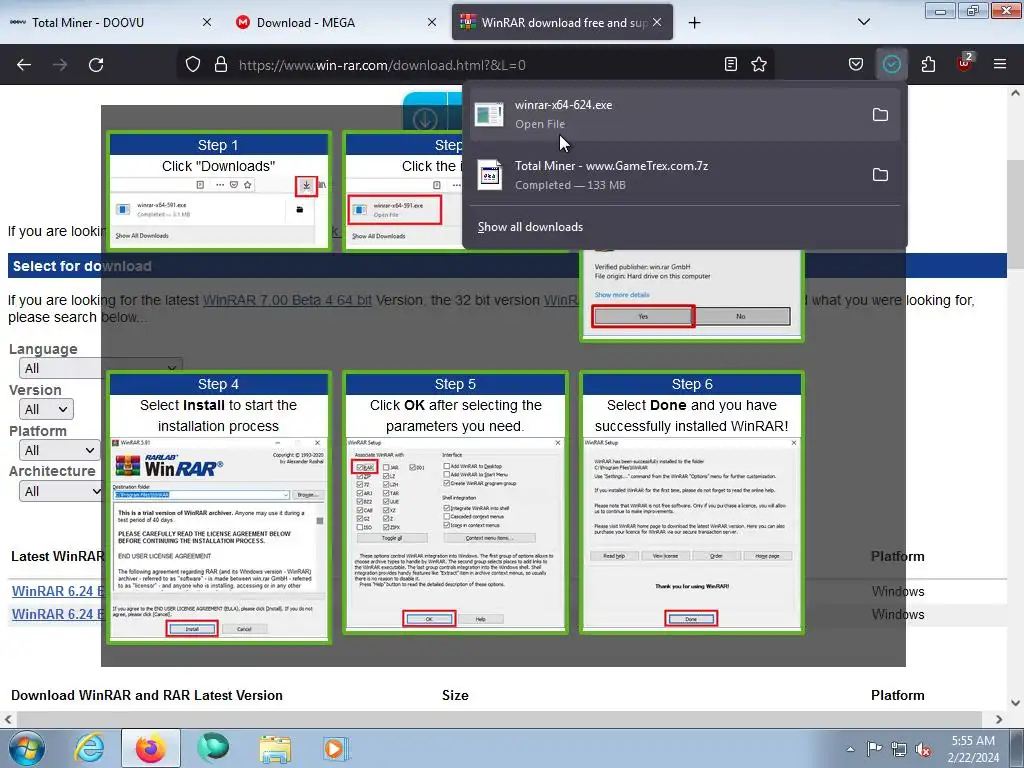Screen dimensions: 1024x768
Task: Click the Step 5 OK instruction image
Action: point(456,503)
